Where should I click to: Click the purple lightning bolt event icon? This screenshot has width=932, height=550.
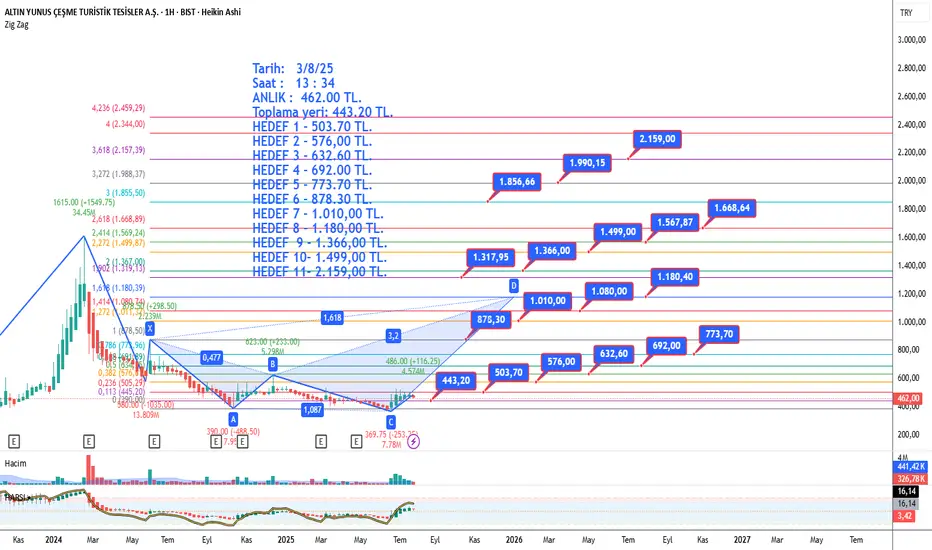414,442
